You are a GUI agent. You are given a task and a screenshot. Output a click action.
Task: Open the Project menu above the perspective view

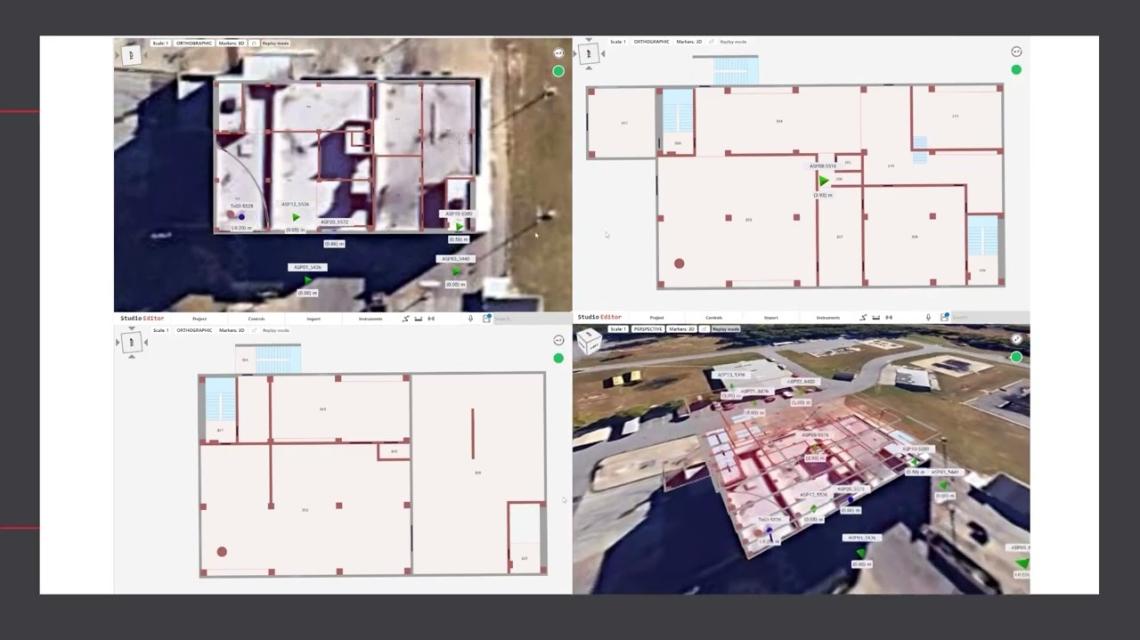pyautogui.click(x=657, y=318)
